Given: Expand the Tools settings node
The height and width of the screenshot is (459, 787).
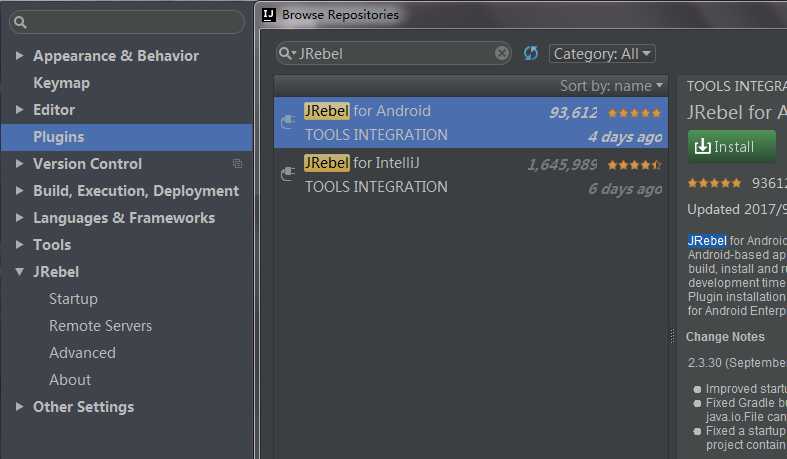Looking at the screenshot, I should tap(20, 245).
